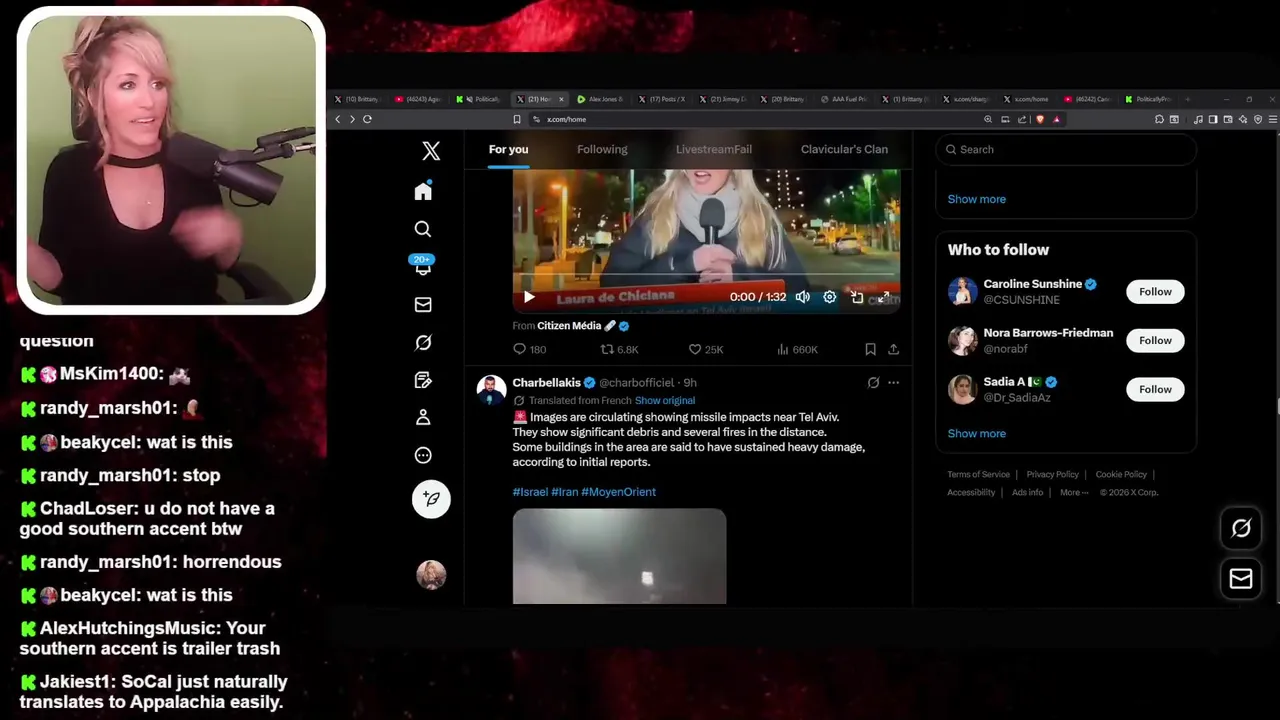The width and height of the screenshot is (1280, 720).
Task: Bookmark the Citizen Média video post
Action: point(870,349)
